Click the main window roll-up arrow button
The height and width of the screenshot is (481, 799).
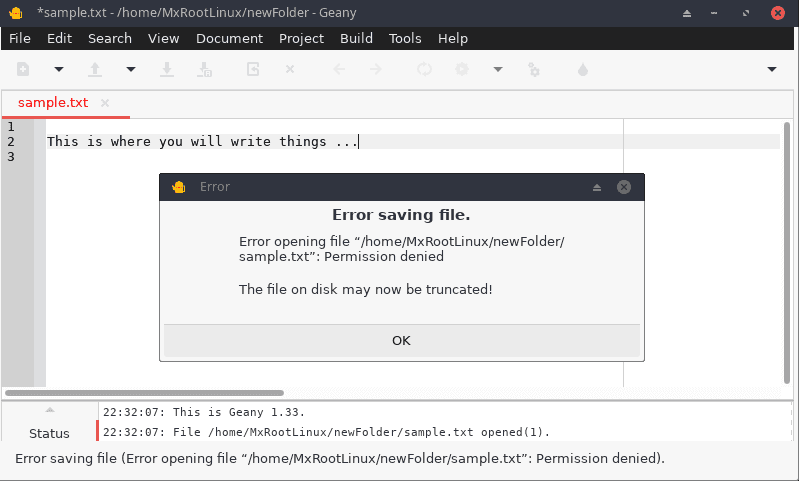687,13
